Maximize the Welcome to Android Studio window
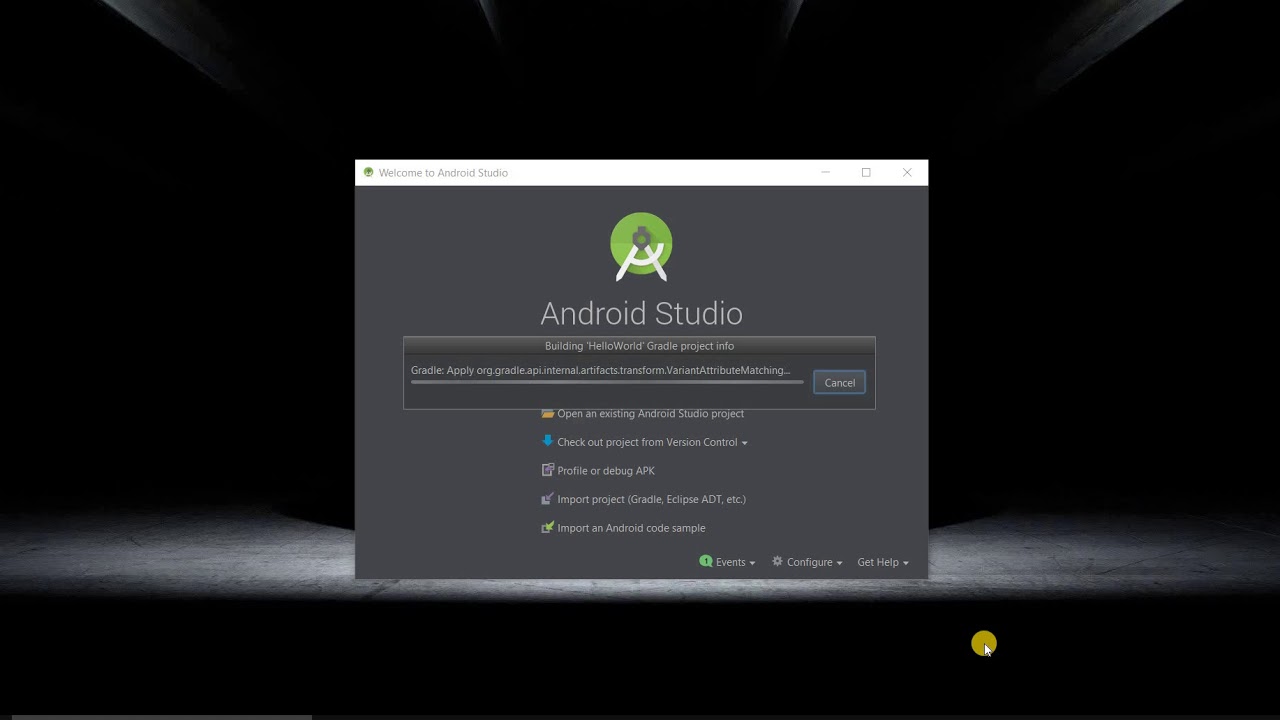Screen dimensions: 1280x720 pos(866,172)
